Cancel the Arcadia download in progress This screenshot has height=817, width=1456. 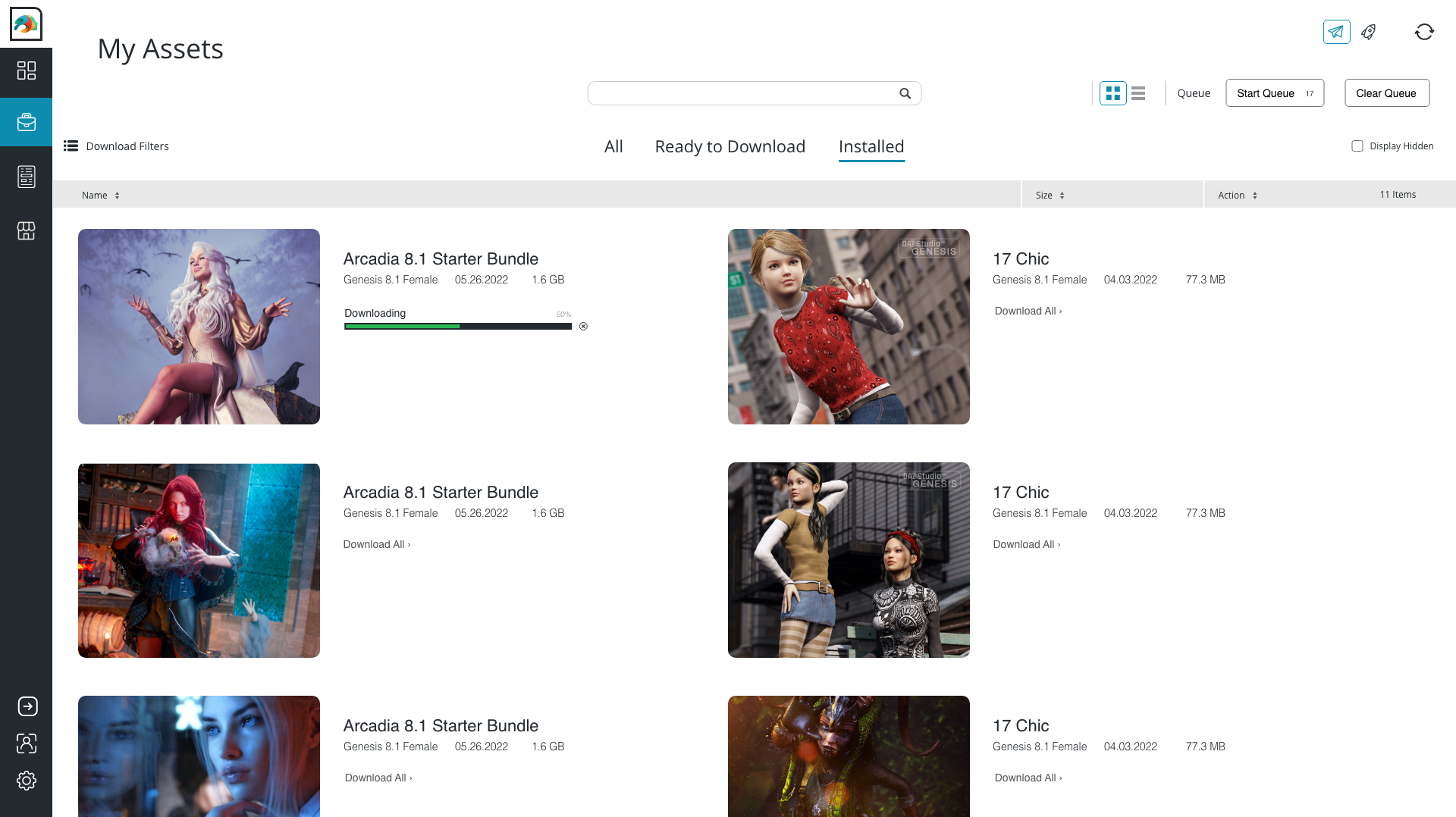pyautogui.click(x=583, y=327)
